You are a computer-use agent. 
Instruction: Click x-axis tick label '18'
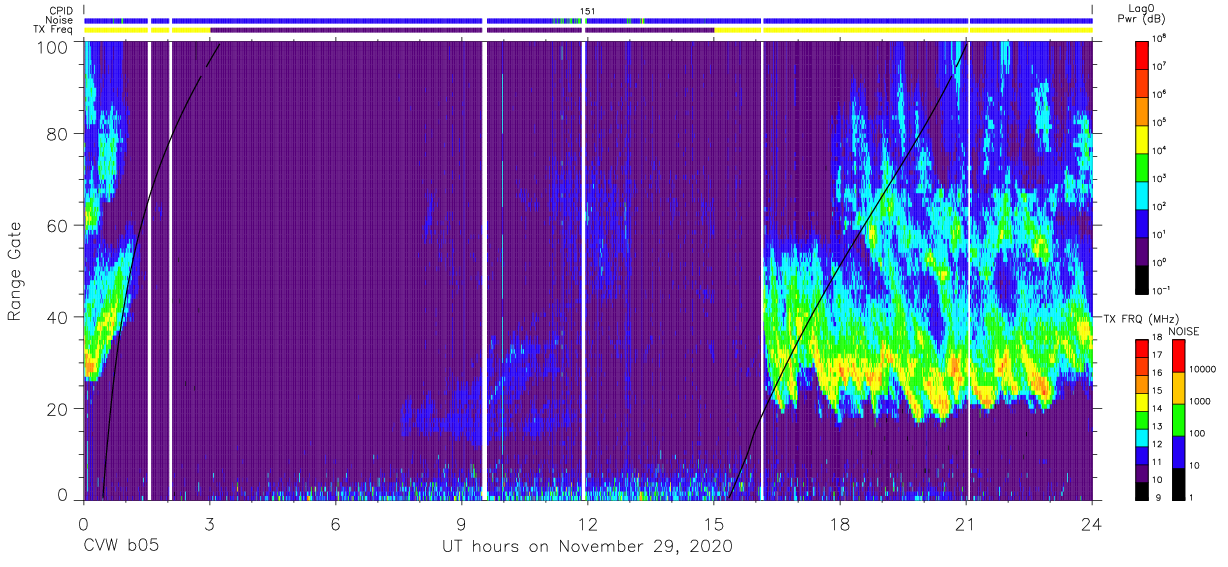pyautogui.click(x=840, y=523)
